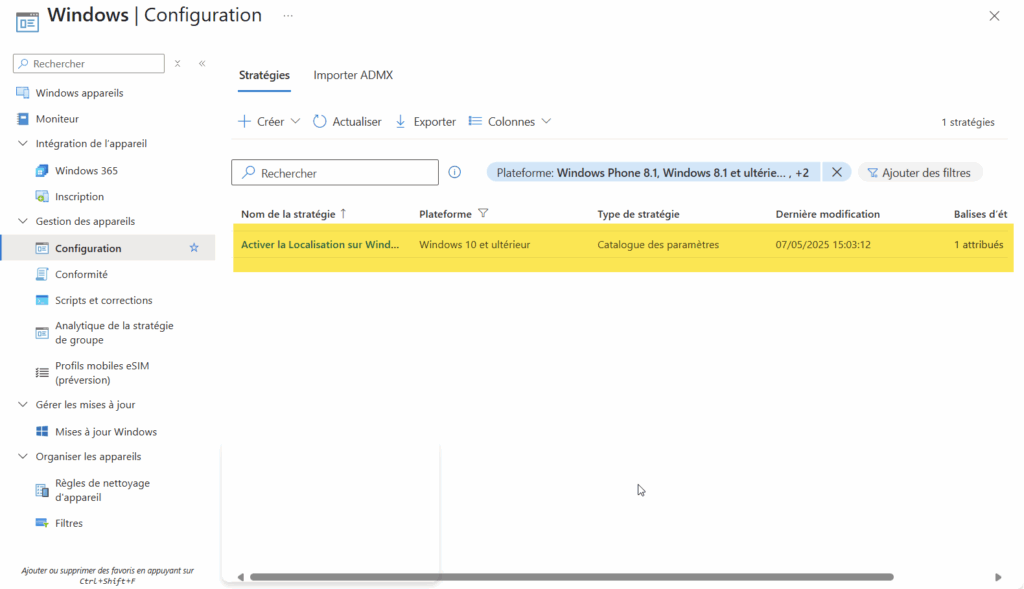Open the Colonnes dropdown
The image size is (1024, 589).
[510, 121]
